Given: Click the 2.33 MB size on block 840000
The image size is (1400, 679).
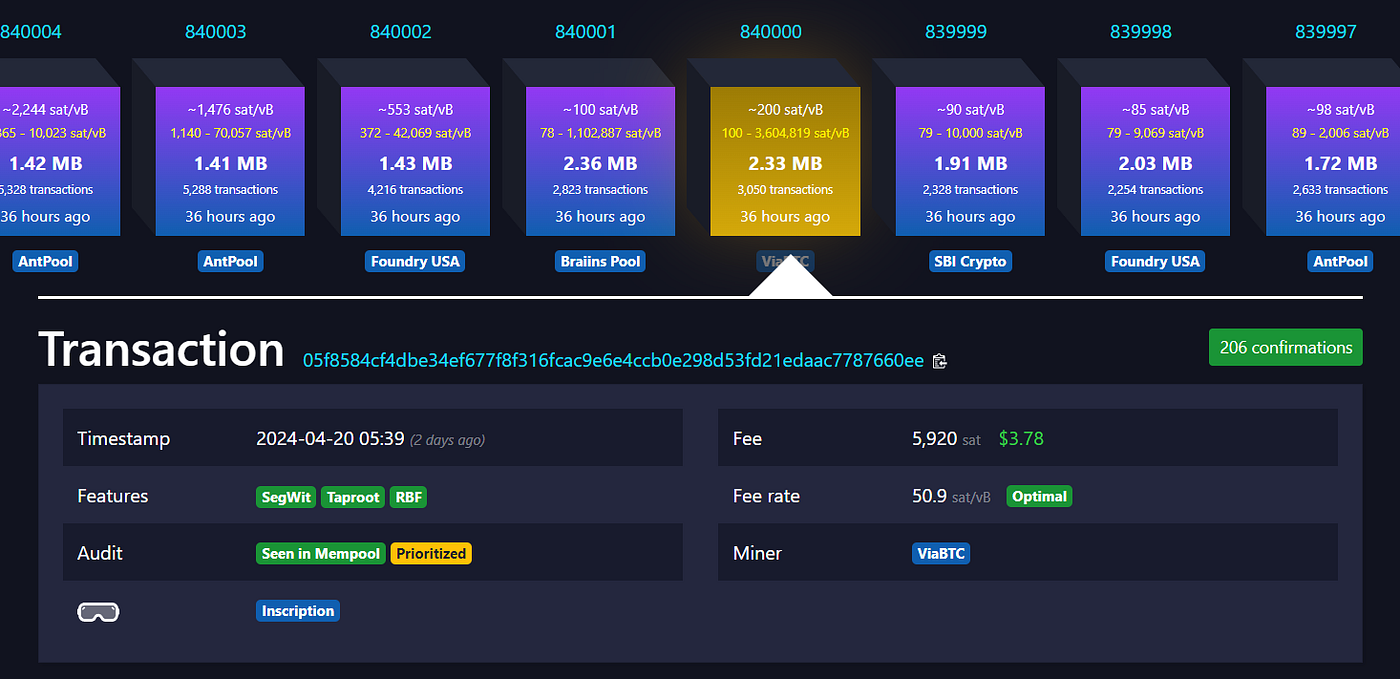Looking at the screenshot, I should point(785,163).
